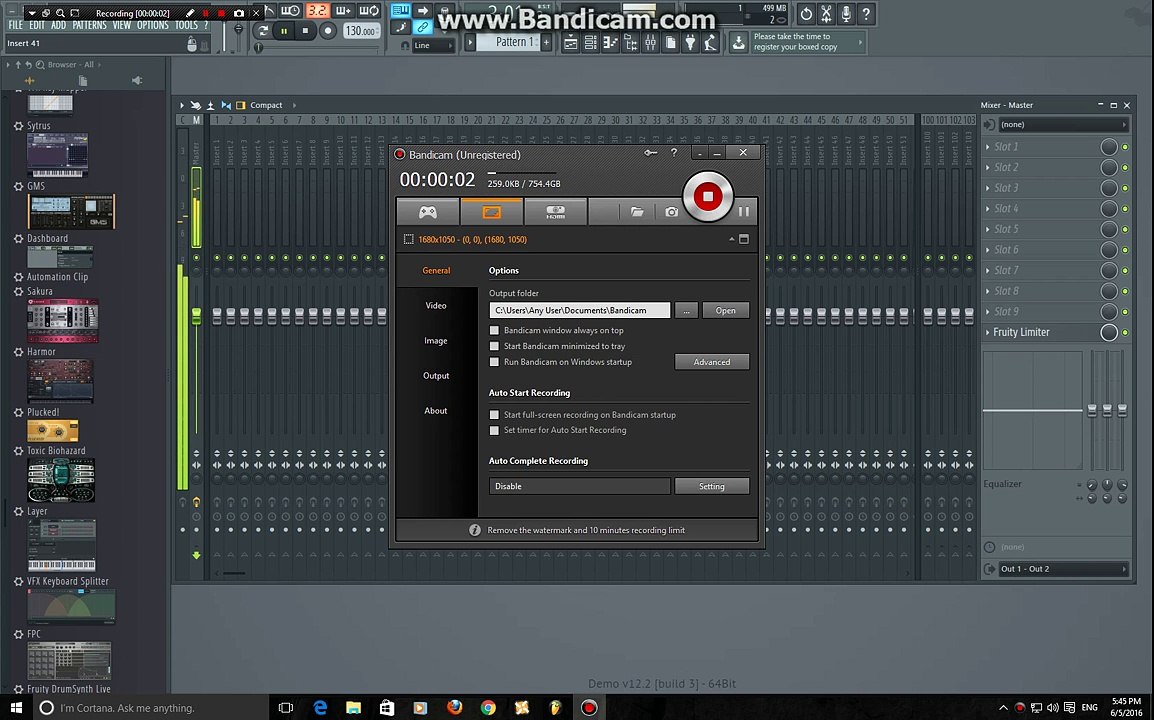Screen dimensions: 1154x720
Task: Open Compact mixer layout menu arrow
Action: pos(294,105)
